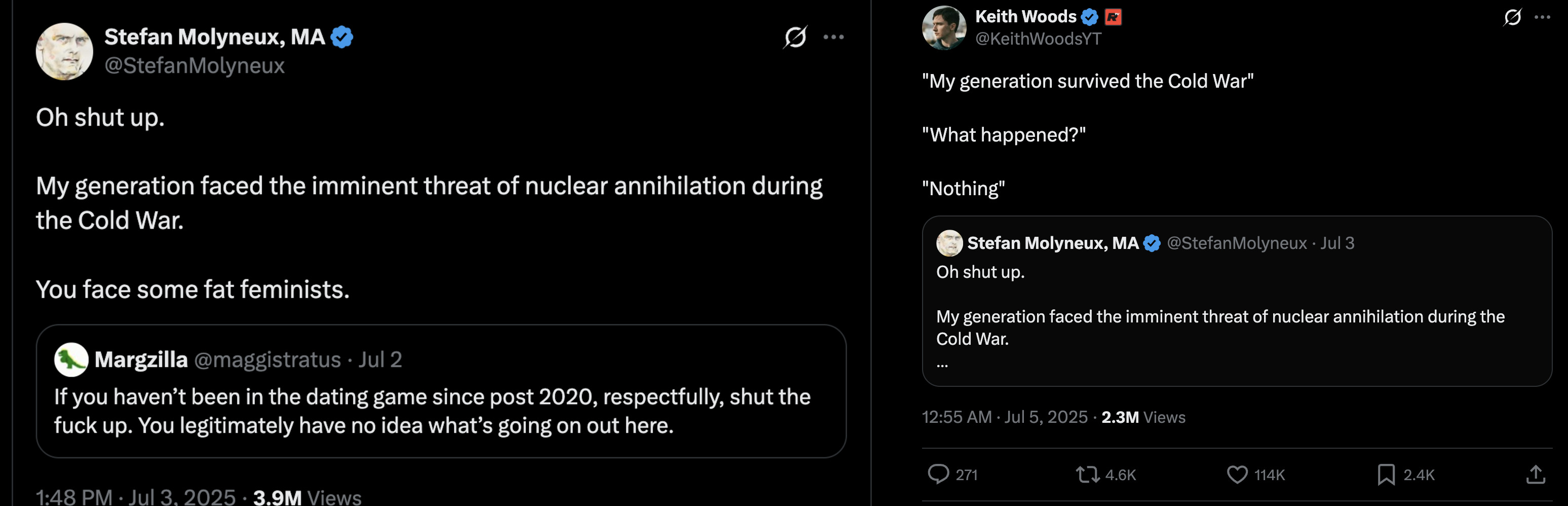
Task: Click the verified badge next to Stefan Molyneux, MA
Action: 341,37
